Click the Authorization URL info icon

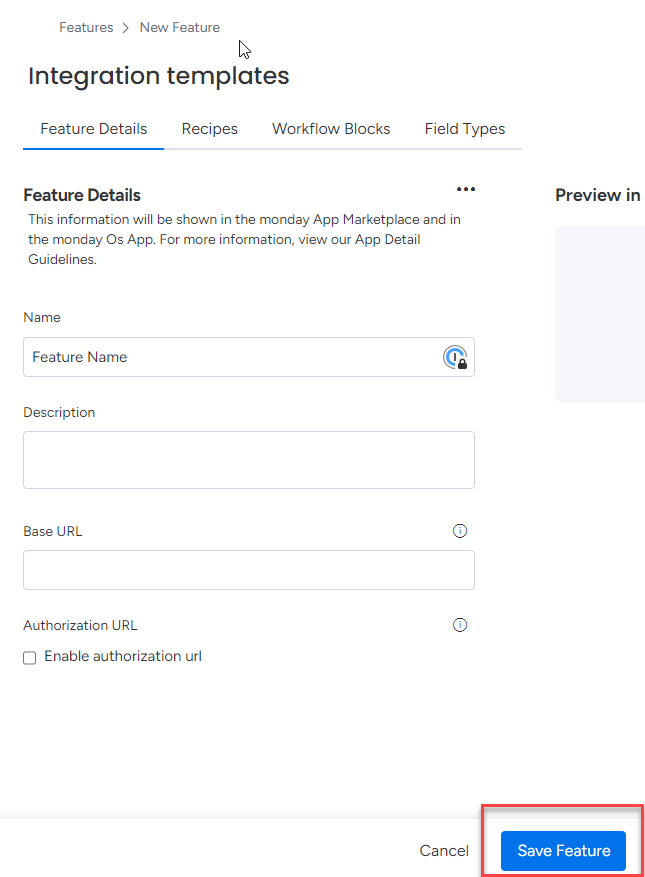click(460, 625)
